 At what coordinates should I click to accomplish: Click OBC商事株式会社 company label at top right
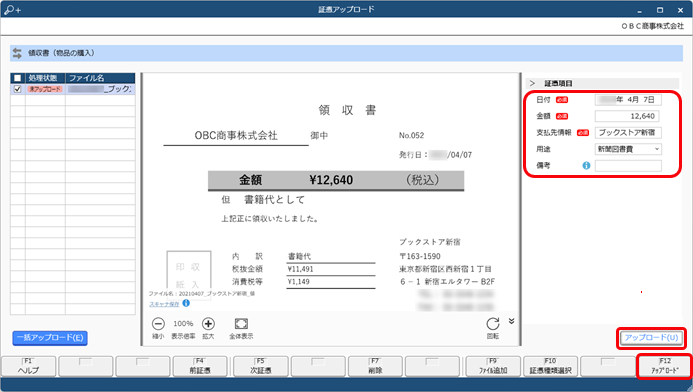(x=652, y=26)
